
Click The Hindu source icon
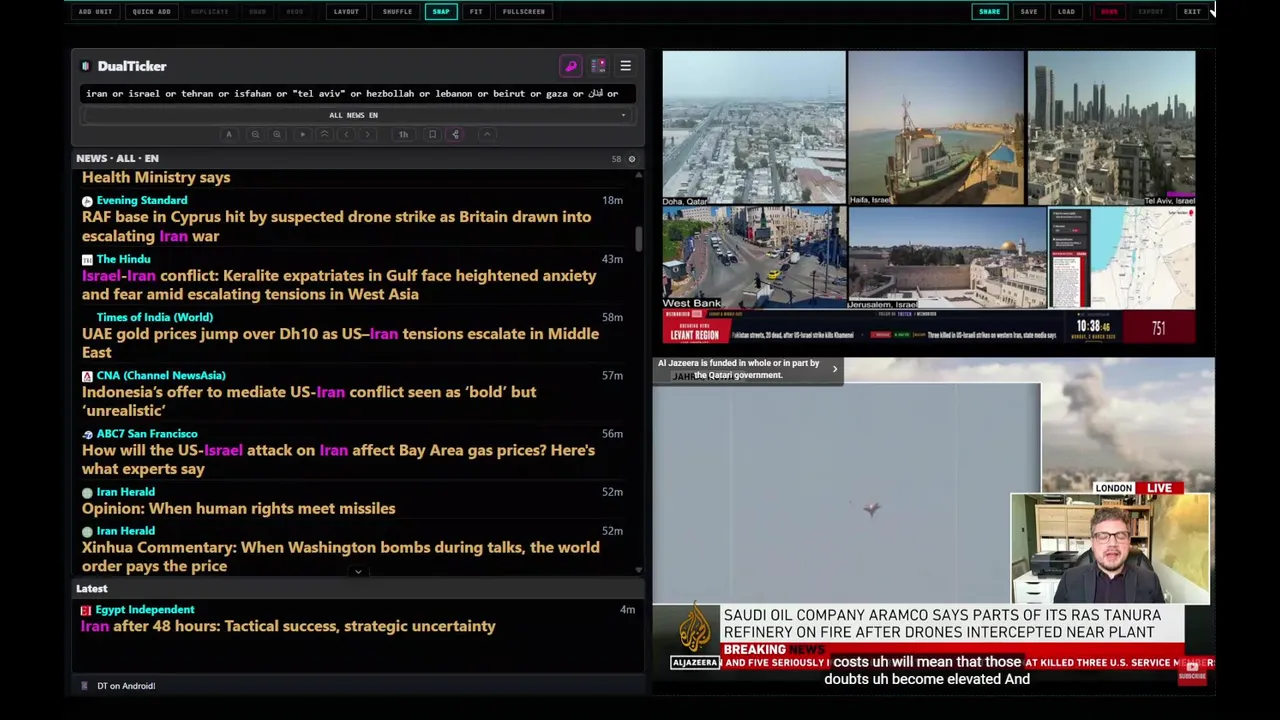tap(87, 260)
